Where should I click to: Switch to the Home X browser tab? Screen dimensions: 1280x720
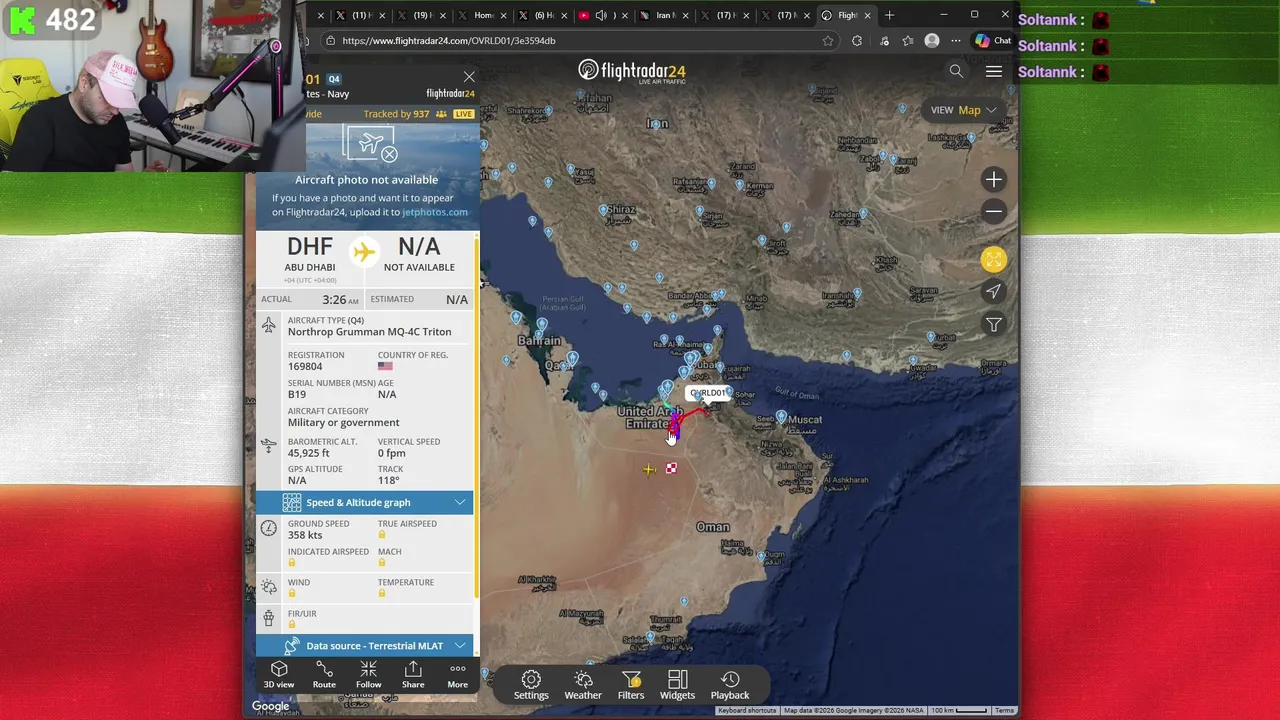pyautogui.click(x=483, y=15)
